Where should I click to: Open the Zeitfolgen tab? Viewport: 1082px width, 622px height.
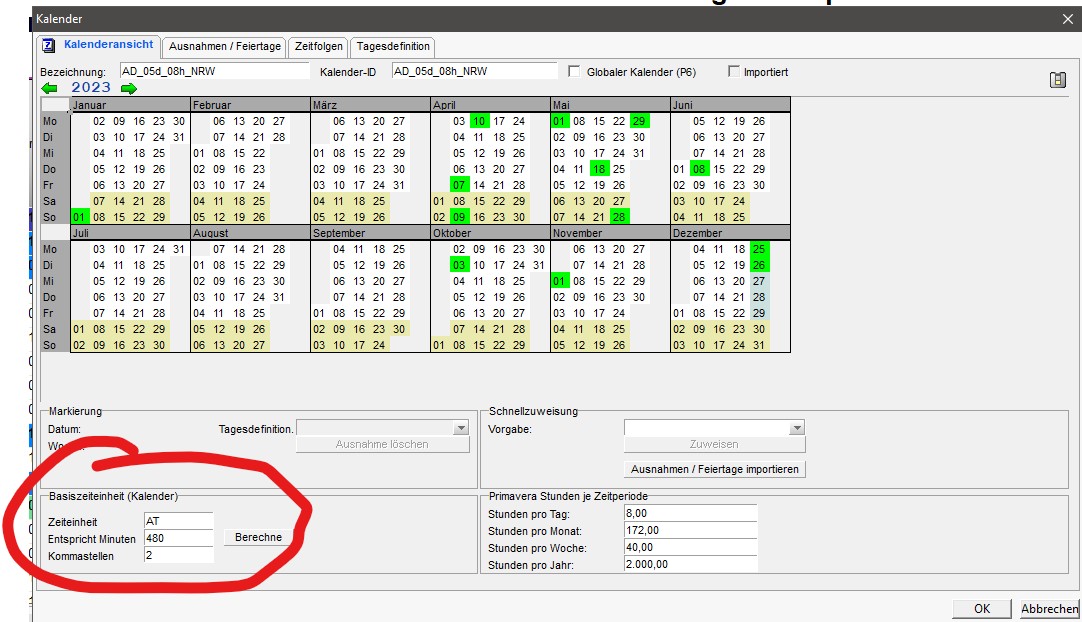click(317, 46)
